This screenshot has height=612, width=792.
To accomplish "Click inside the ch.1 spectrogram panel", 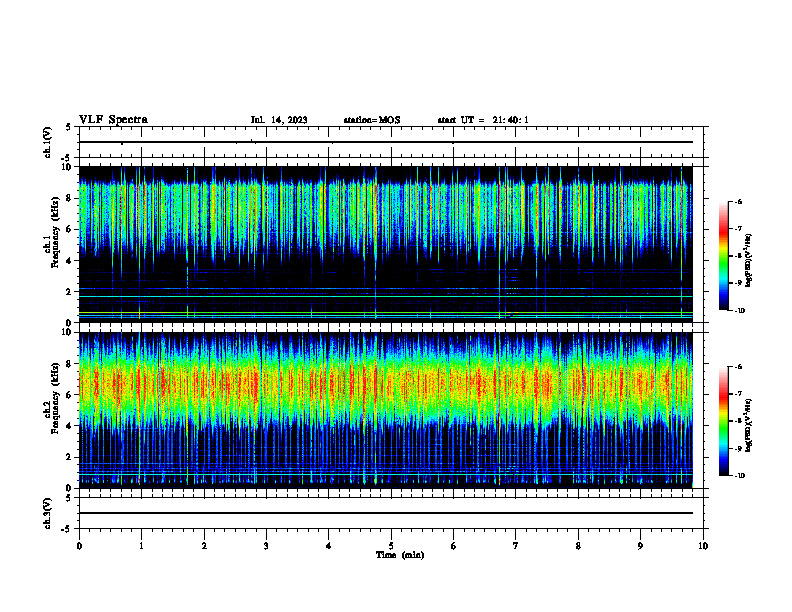I will (x=385, y=244).
